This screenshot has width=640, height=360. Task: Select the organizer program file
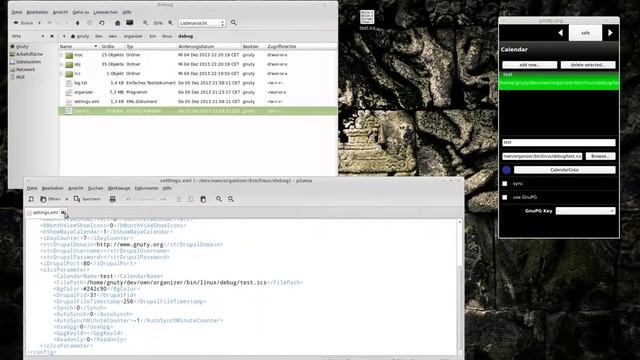[x=83, y=92]
